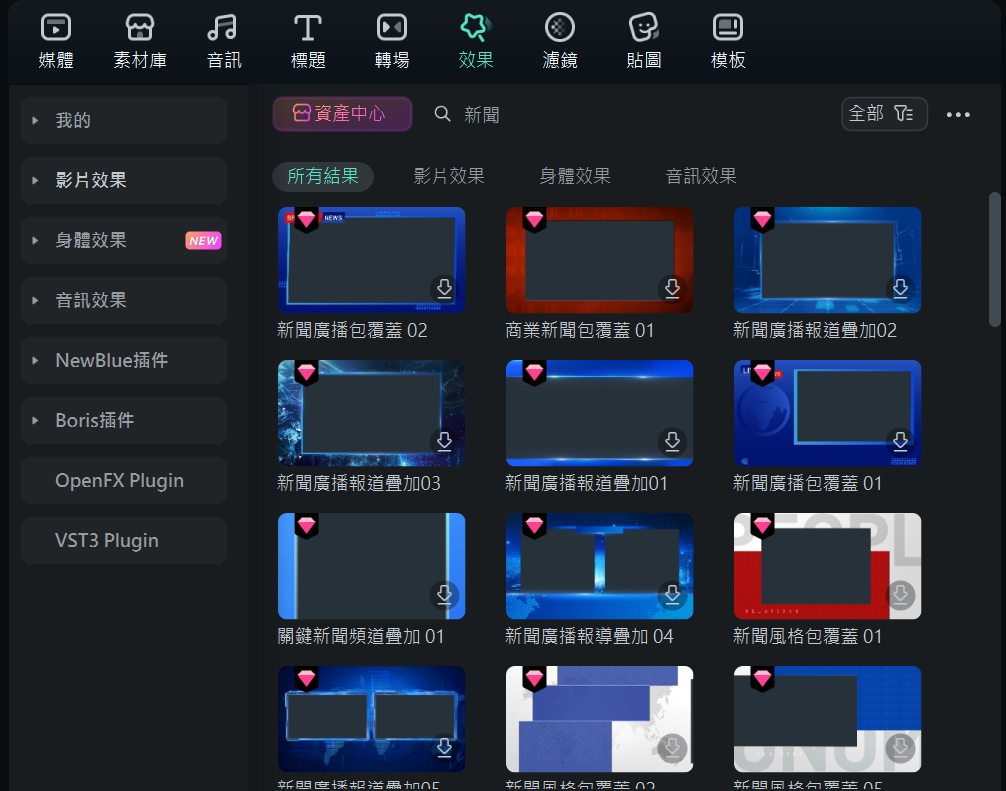Open the 全部 filter dropdown

click(884, 114)
